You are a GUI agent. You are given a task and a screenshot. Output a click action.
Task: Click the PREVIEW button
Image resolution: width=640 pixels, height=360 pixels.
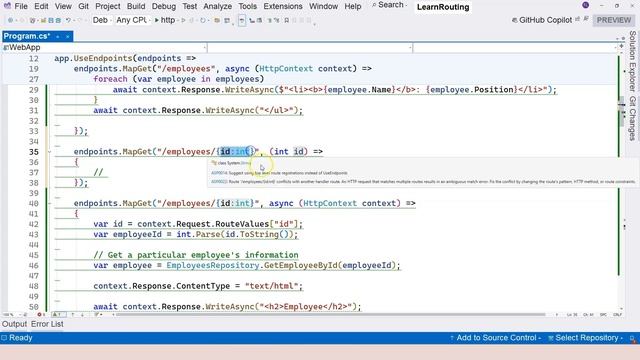point(613,20)
